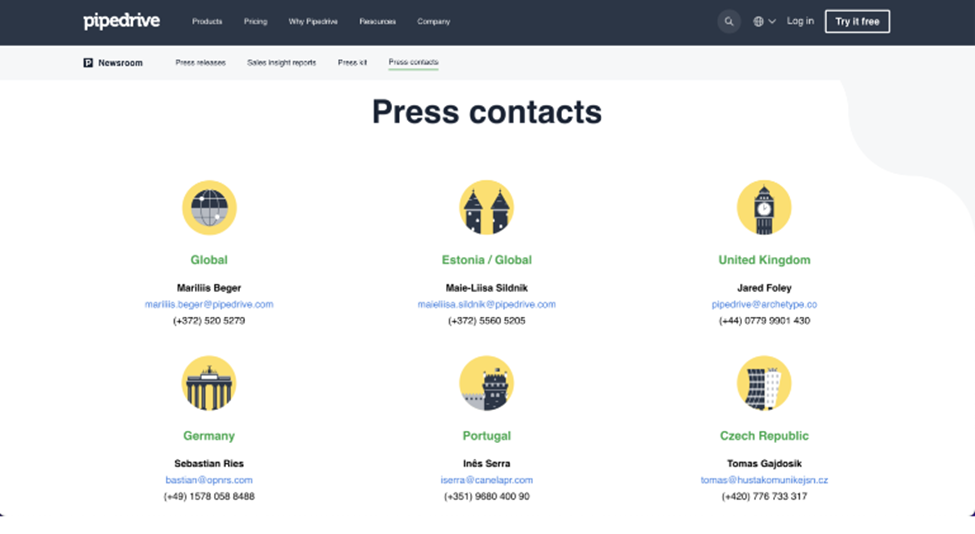
Task: Click the Czech Republic heading
Action: pos(764,436)
